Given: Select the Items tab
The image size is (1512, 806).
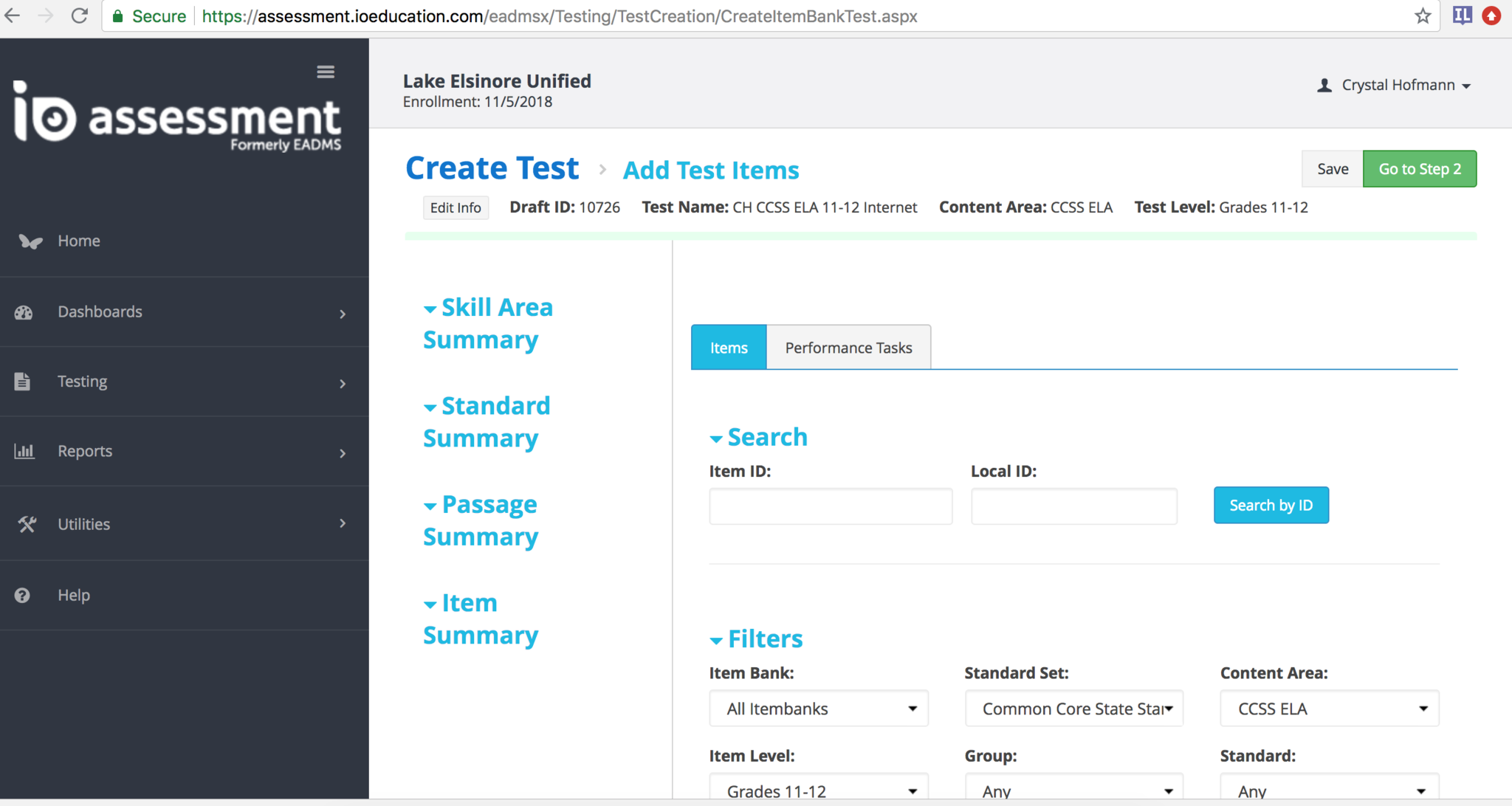Looking at the screenshot, I should coord(729,348).
